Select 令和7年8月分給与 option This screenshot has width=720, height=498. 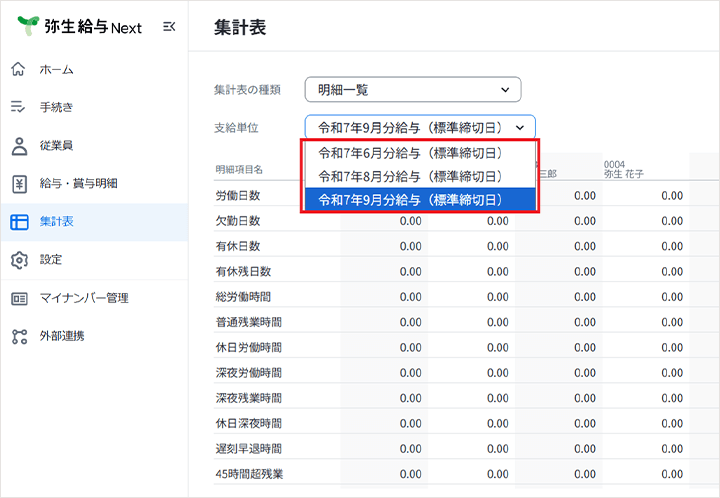tap(410, 176)
